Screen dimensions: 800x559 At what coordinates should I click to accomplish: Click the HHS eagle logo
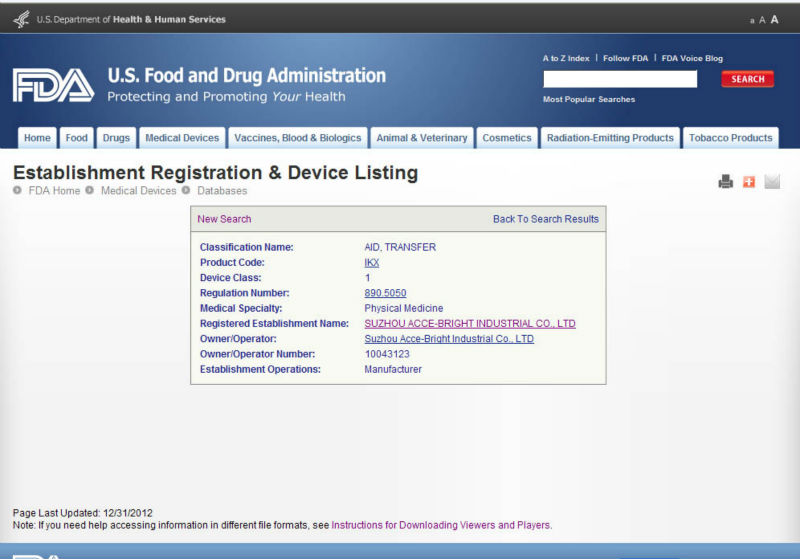[x=21, y=19]
